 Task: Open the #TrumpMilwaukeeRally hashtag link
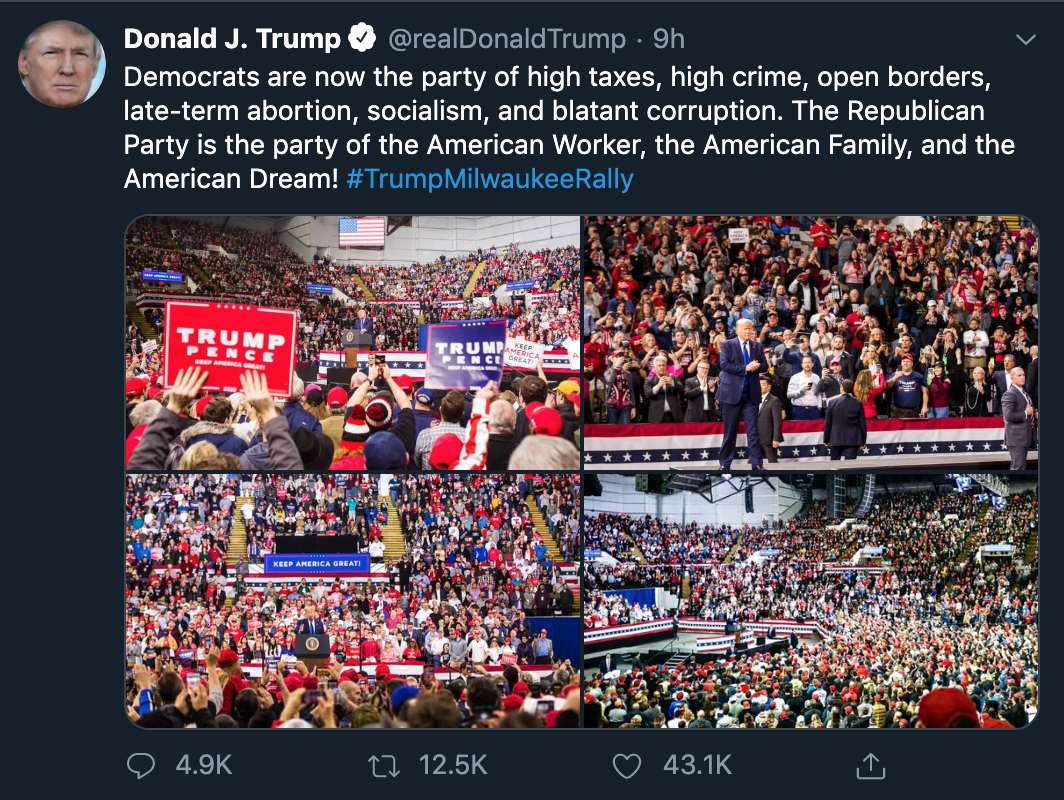(489, 179)
